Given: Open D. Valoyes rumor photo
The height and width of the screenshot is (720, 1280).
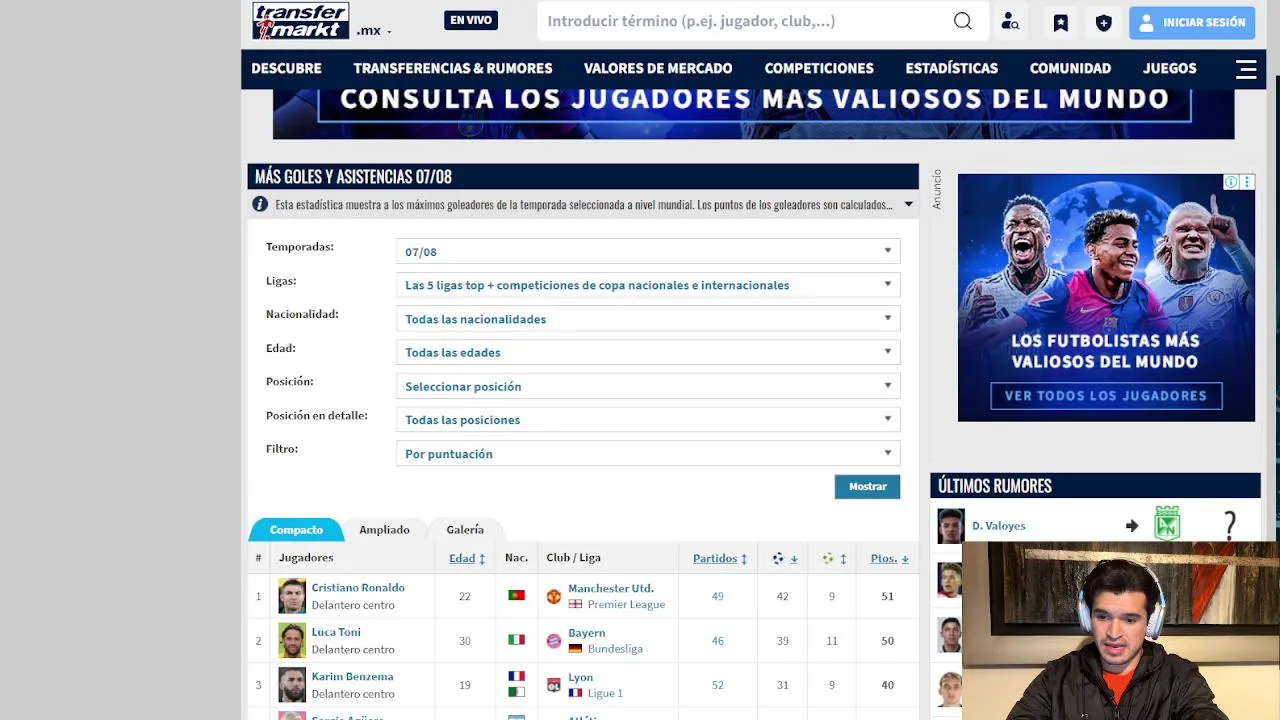Looking at the screenshot, I should (950, 526).
